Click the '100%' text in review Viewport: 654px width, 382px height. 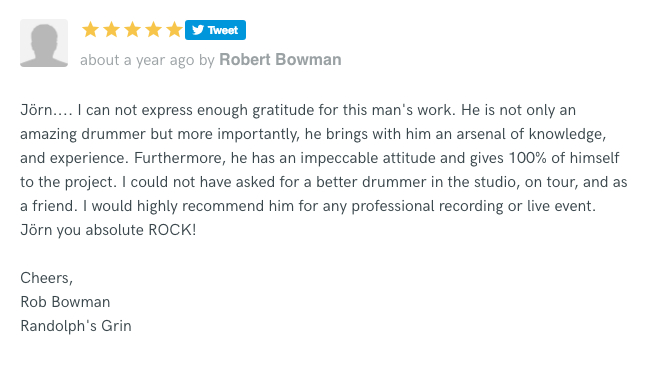(x=527, y=158)
